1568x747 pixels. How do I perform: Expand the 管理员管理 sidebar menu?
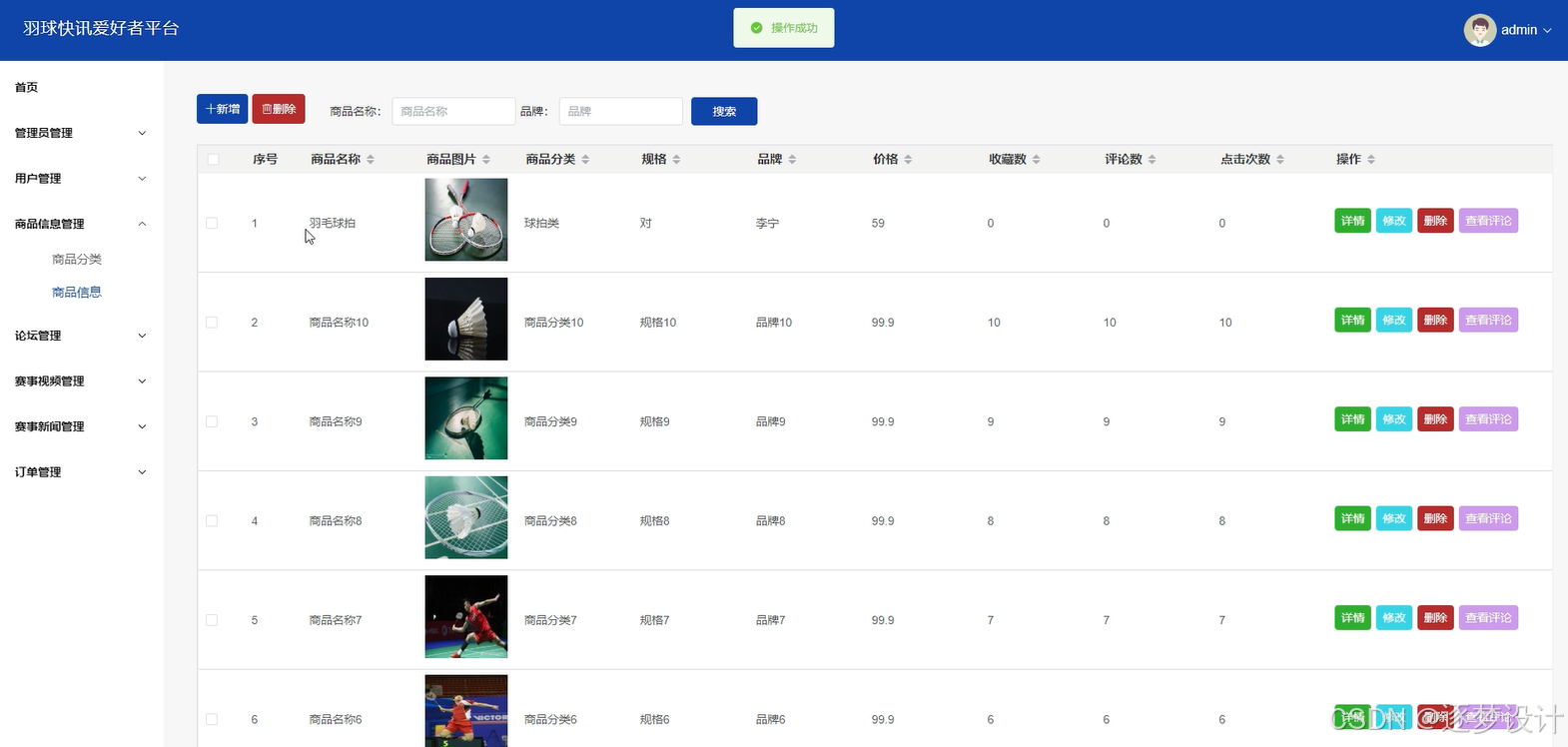click(x=81, y=133)
